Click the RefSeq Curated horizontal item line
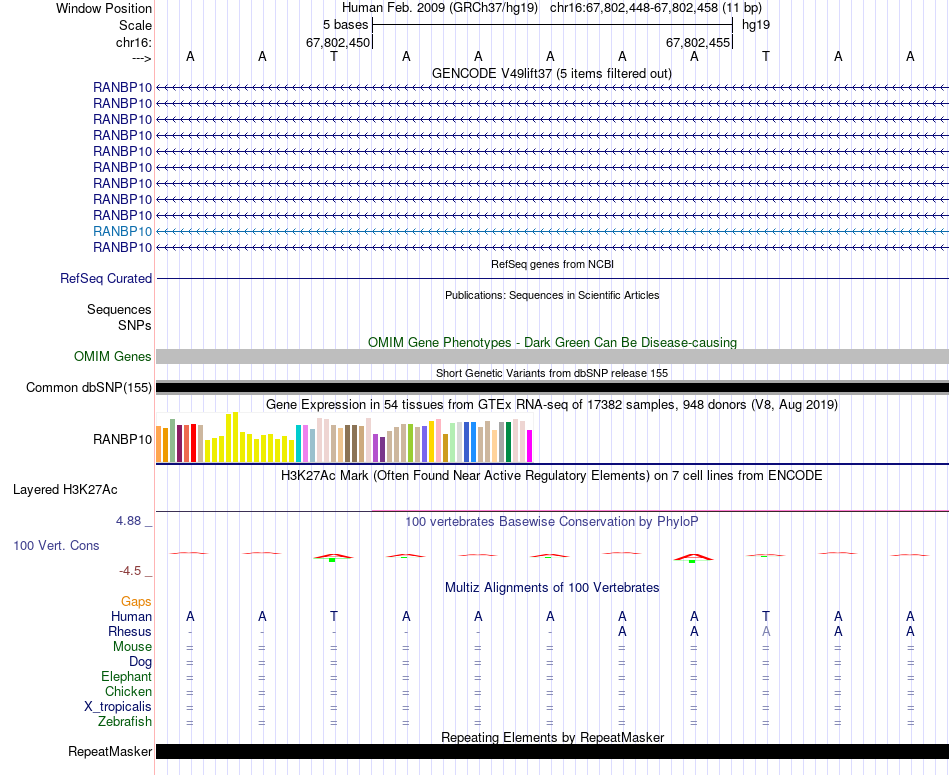This screenshot has height=775, width=950. [x=552, y=279]
